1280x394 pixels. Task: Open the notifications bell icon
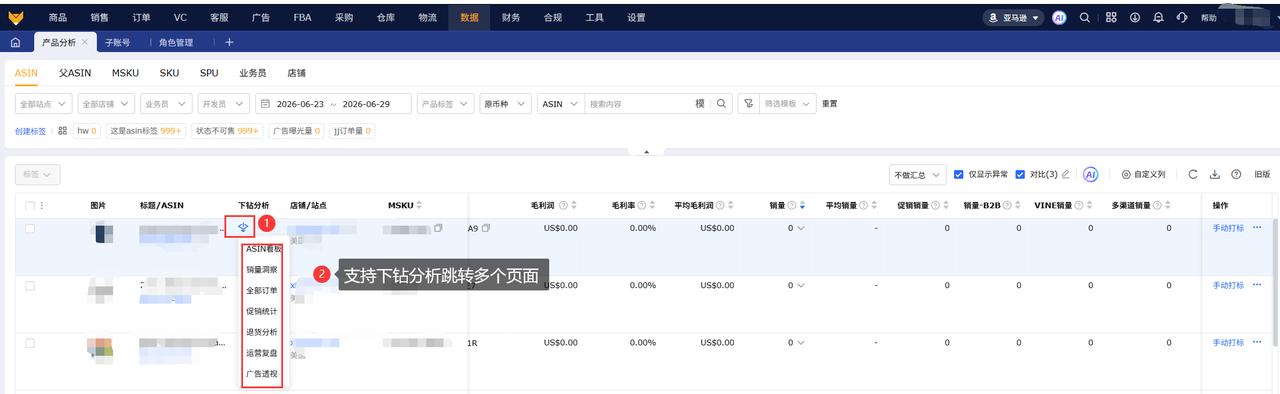click(1158, 17)
